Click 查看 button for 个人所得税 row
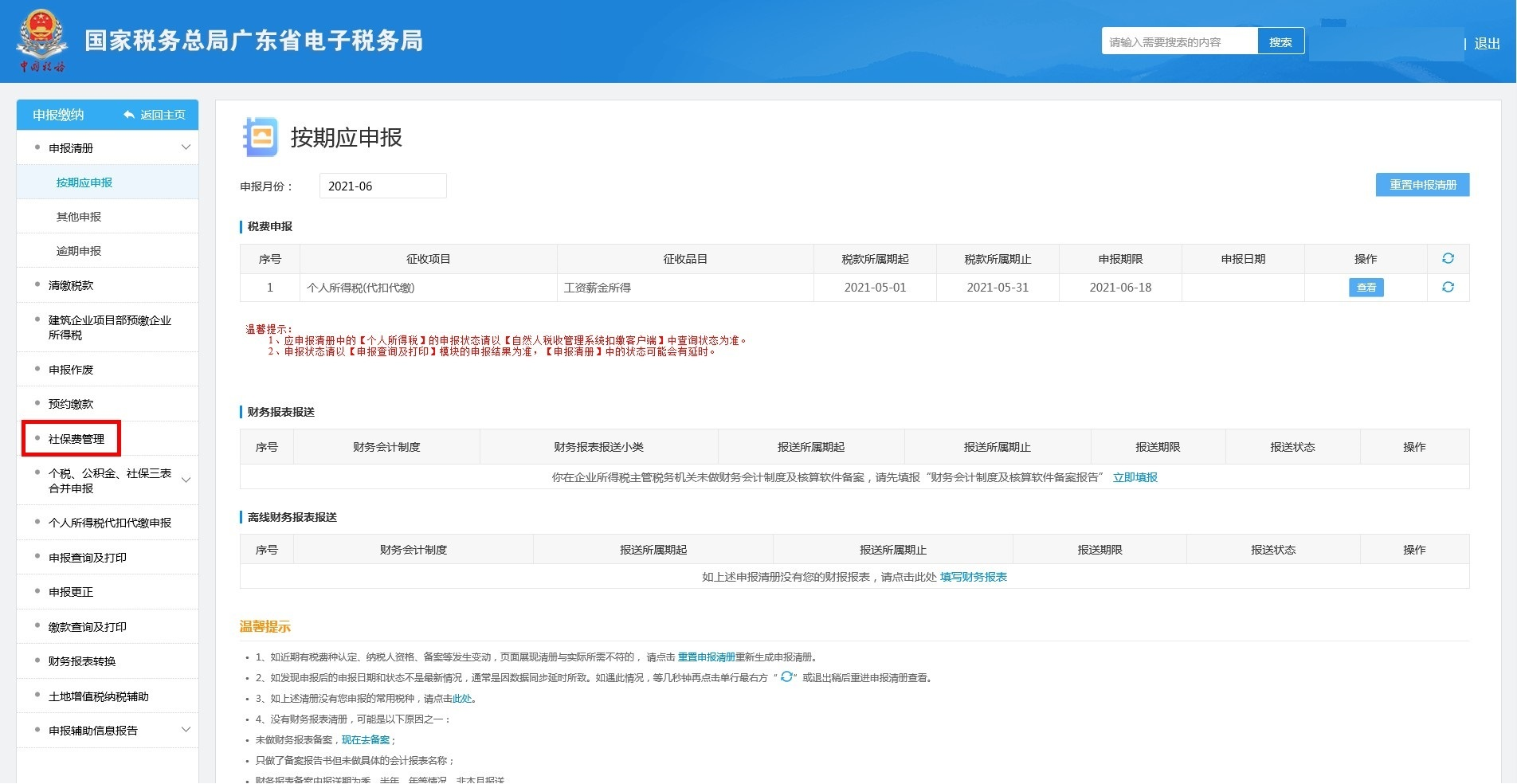Viewport: 1517px width, 784px height. [x=1366, y=288]
